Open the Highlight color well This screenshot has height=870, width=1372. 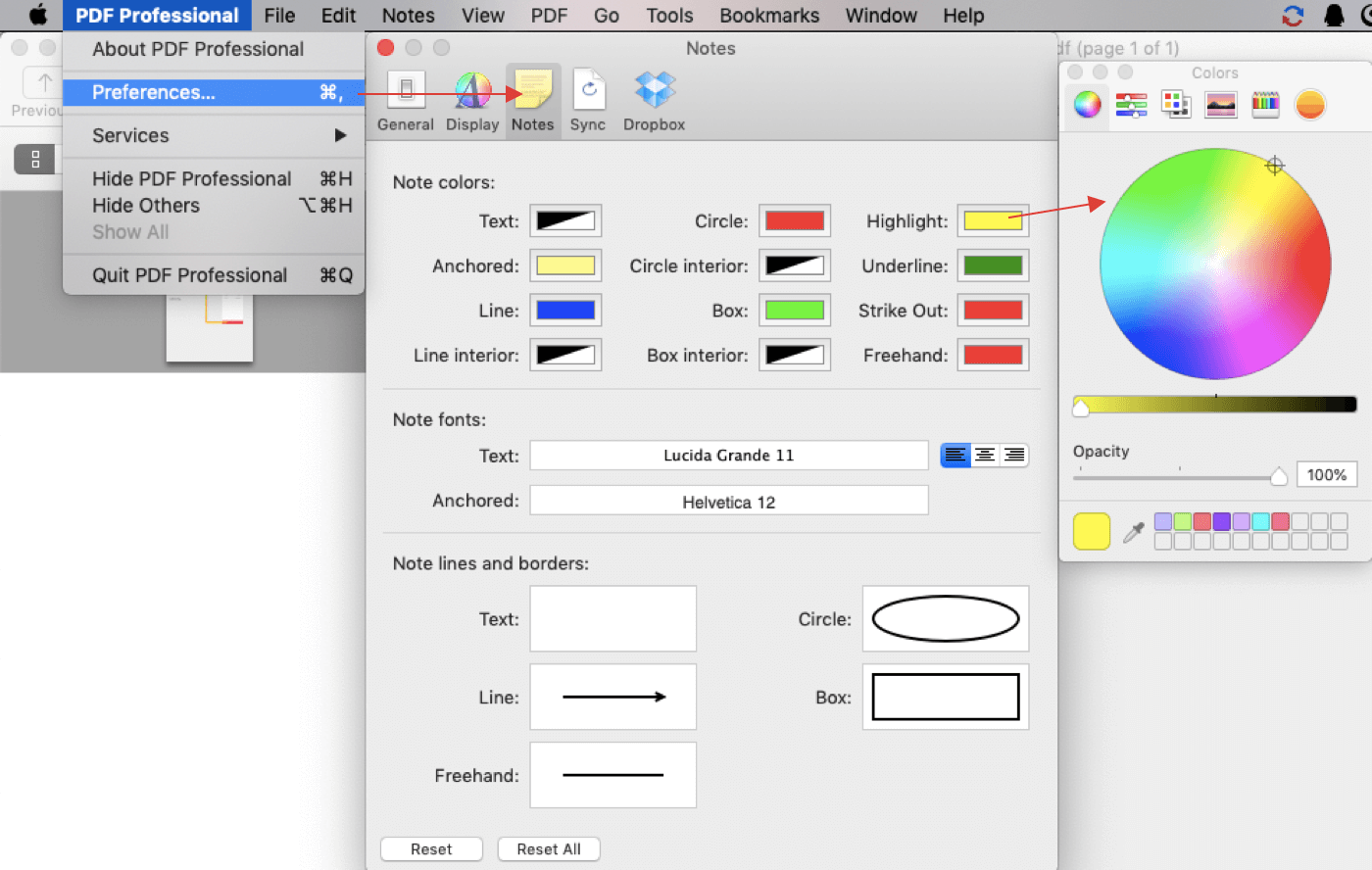coord(993,220)
